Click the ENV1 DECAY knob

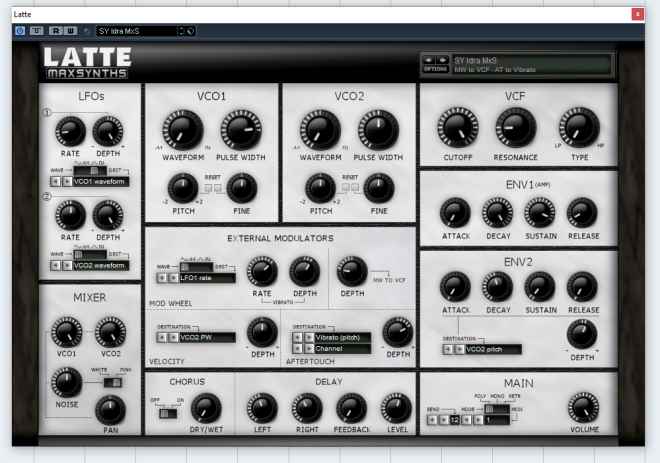coord(498,213)
